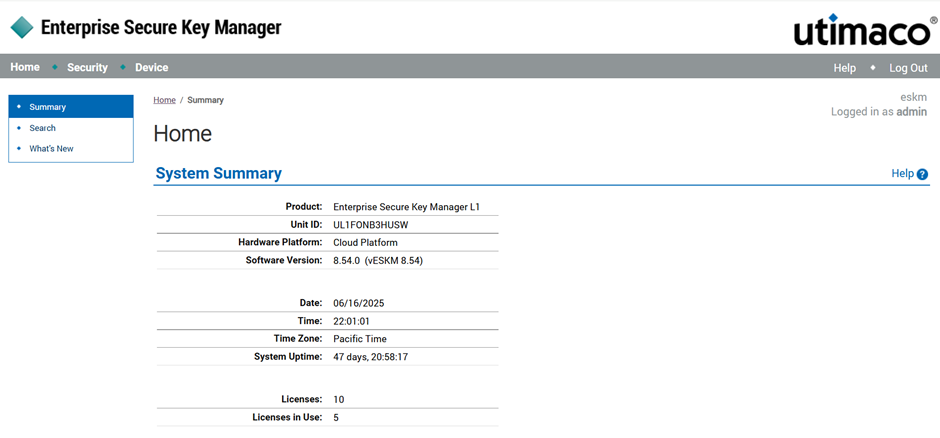Click the 'Pacific Time' value

(360, 339)
